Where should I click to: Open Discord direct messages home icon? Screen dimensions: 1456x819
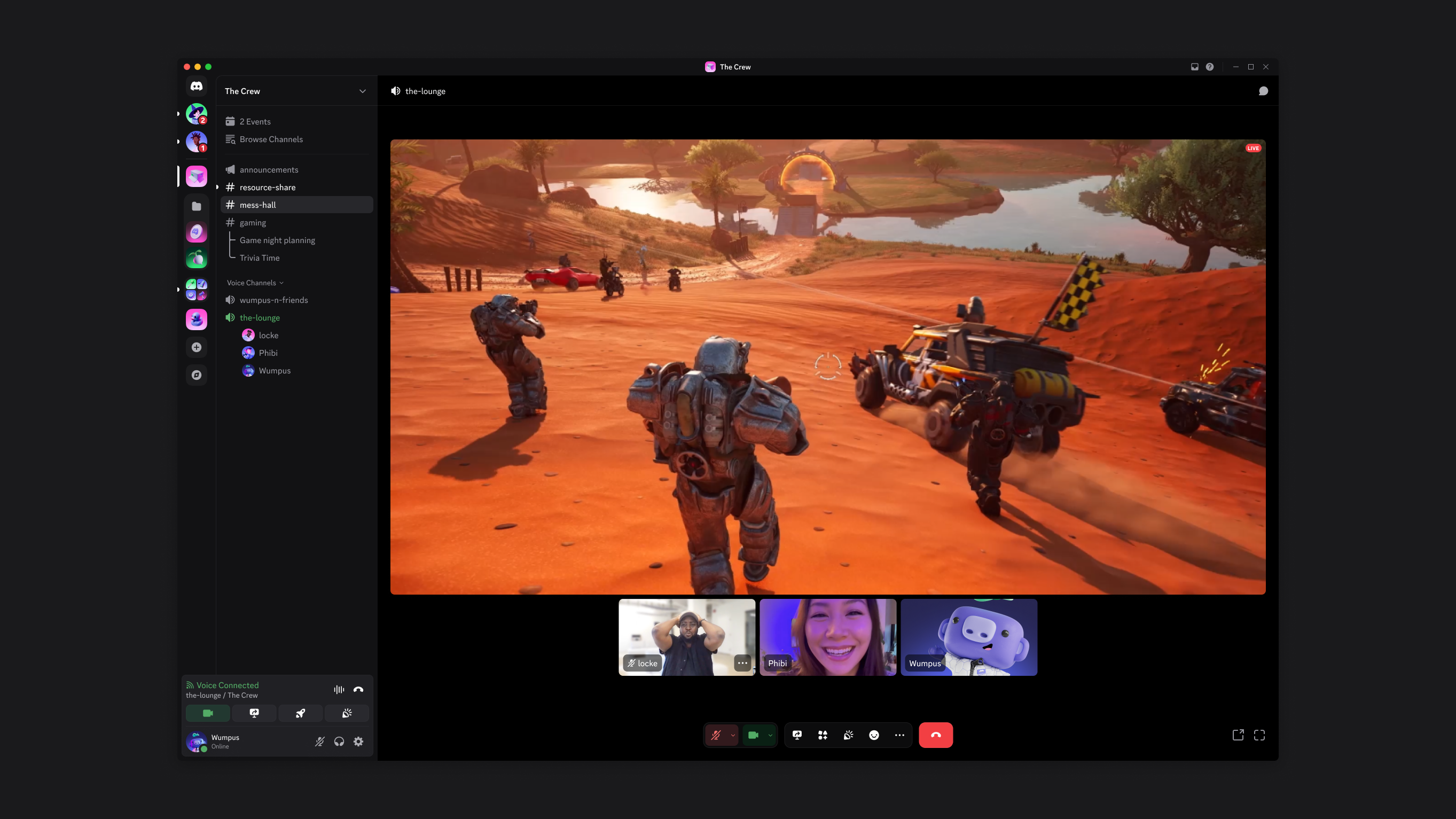point(196,86)
